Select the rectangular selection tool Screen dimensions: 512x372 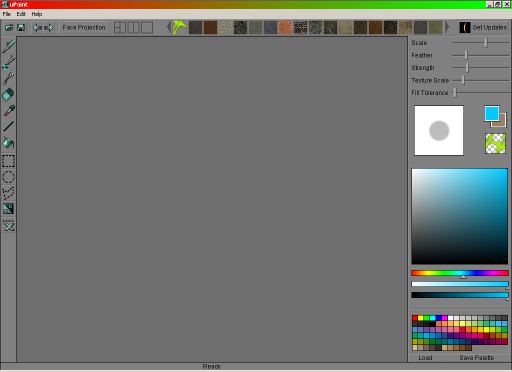coord(9,161)
